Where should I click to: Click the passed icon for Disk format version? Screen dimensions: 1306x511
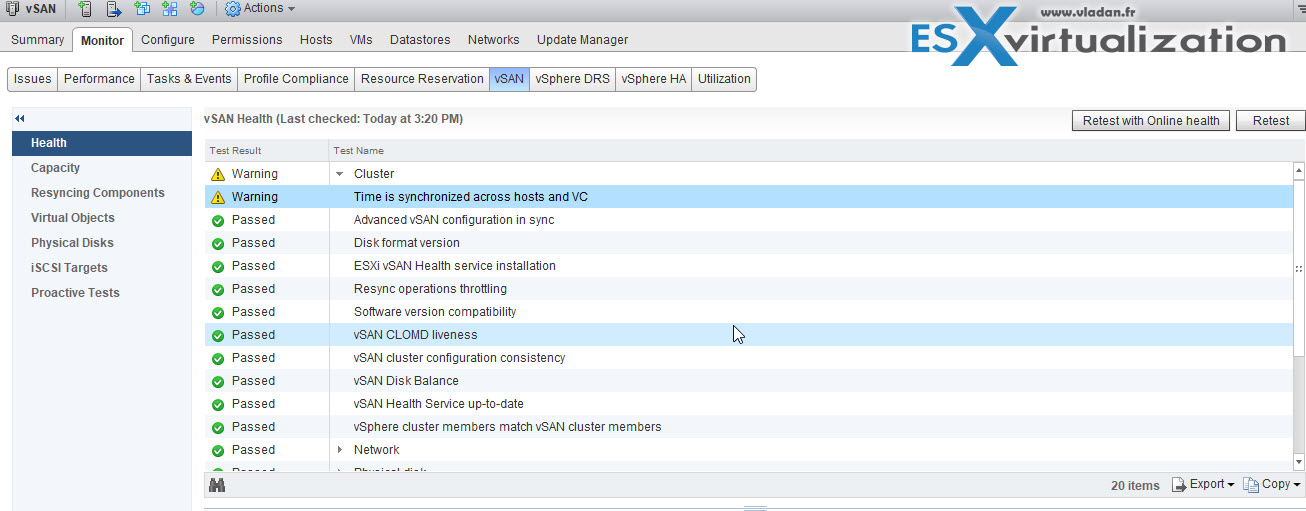(x=218, y=243)
